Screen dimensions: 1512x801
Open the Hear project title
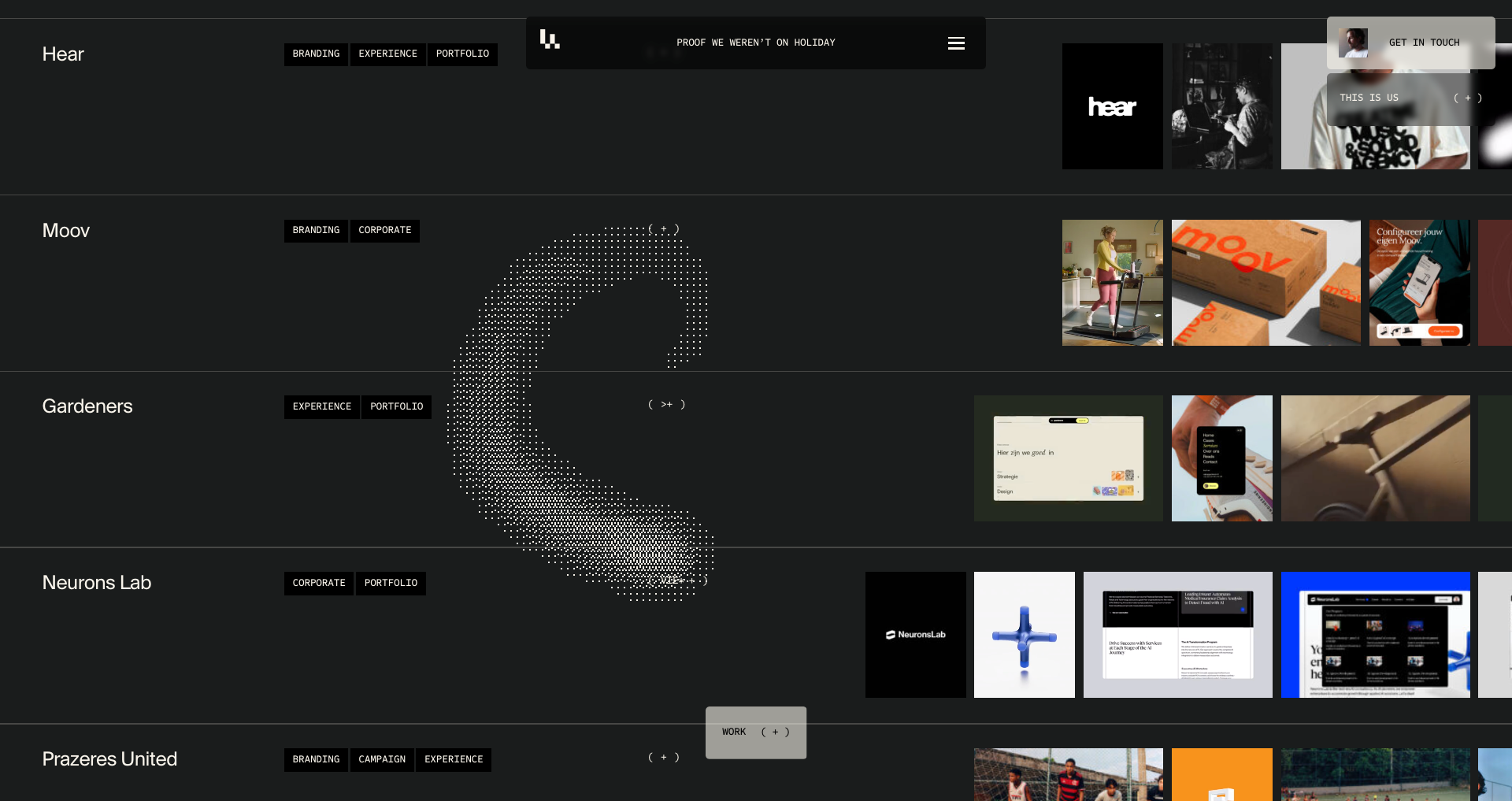coord(63,54)
